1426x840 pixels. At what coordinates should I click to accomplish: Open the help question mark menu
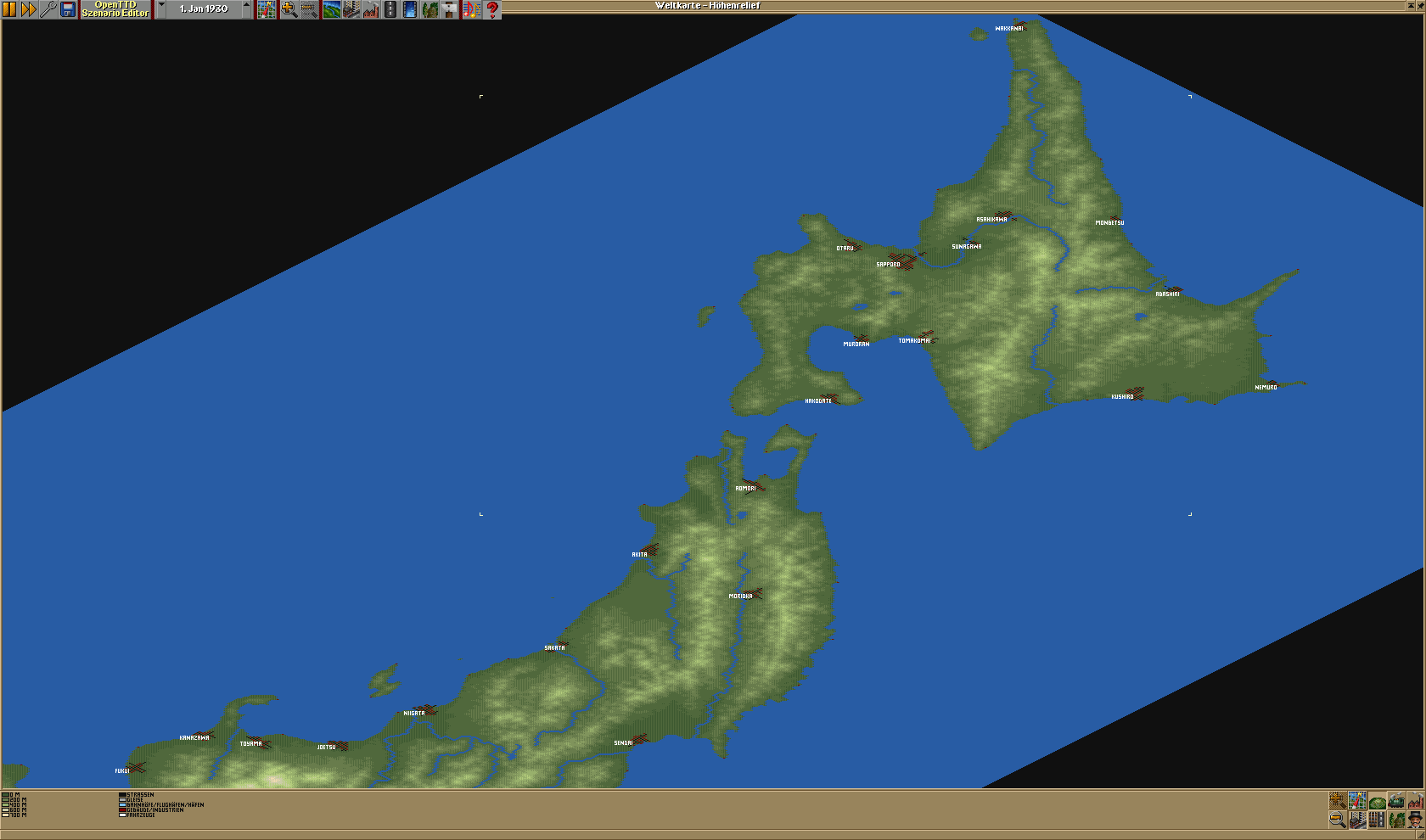click(x=492, y=9)
